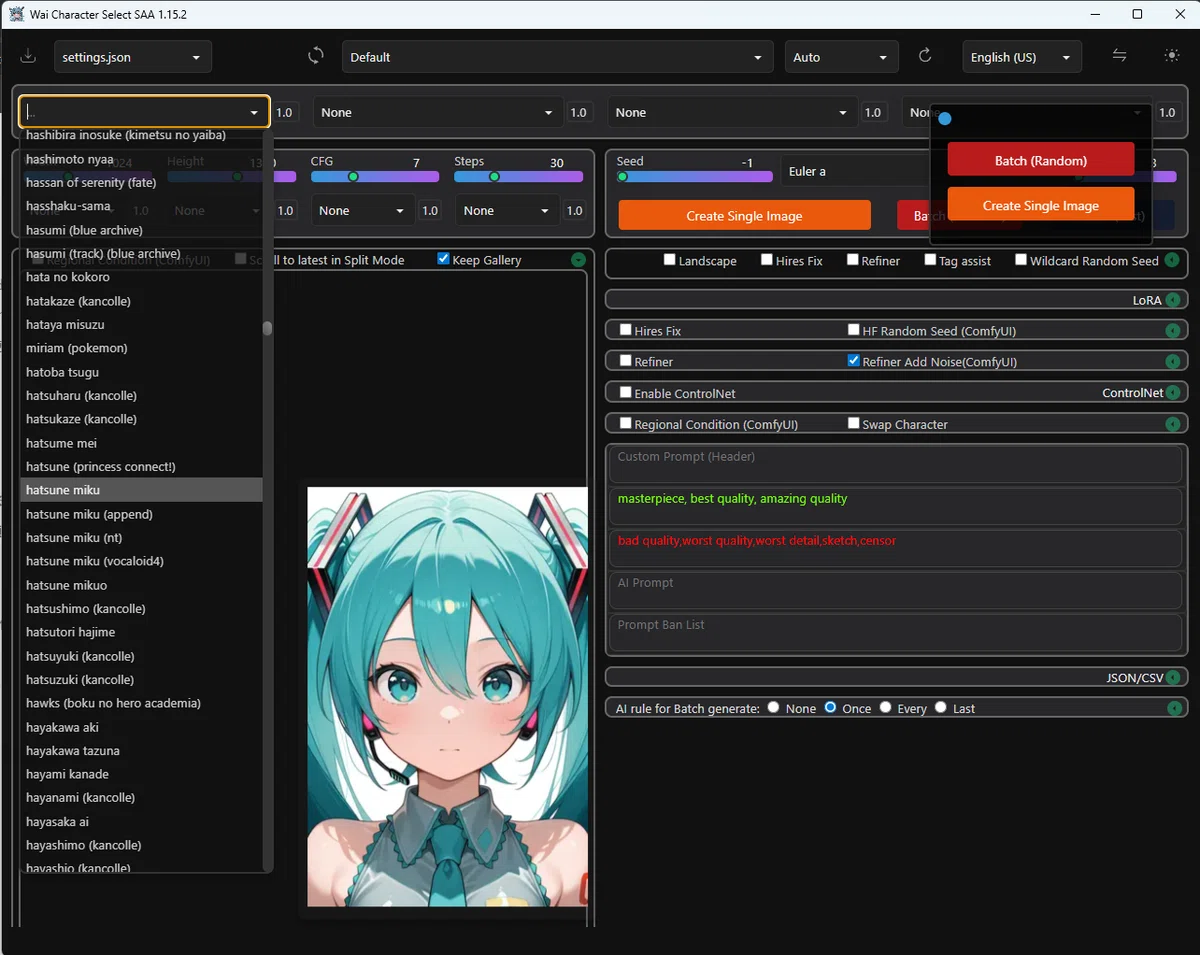Screen dimensions: 1200x955
Task: Choose hatsune miku (append) from the list
Action: pos(141,514)
